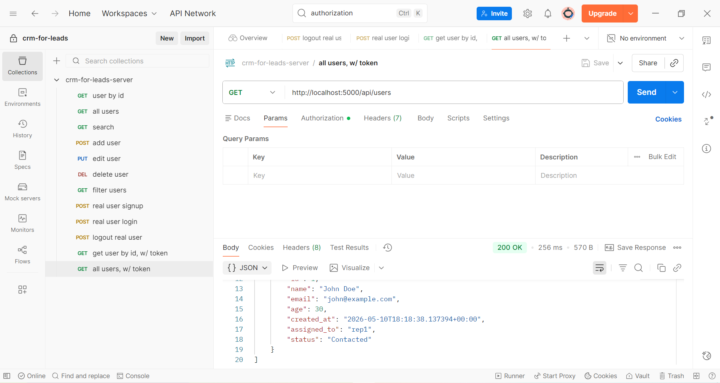The image size is (720, 383).
Task: Switch to the Headers (7) request tab
Action: (382, 118)
